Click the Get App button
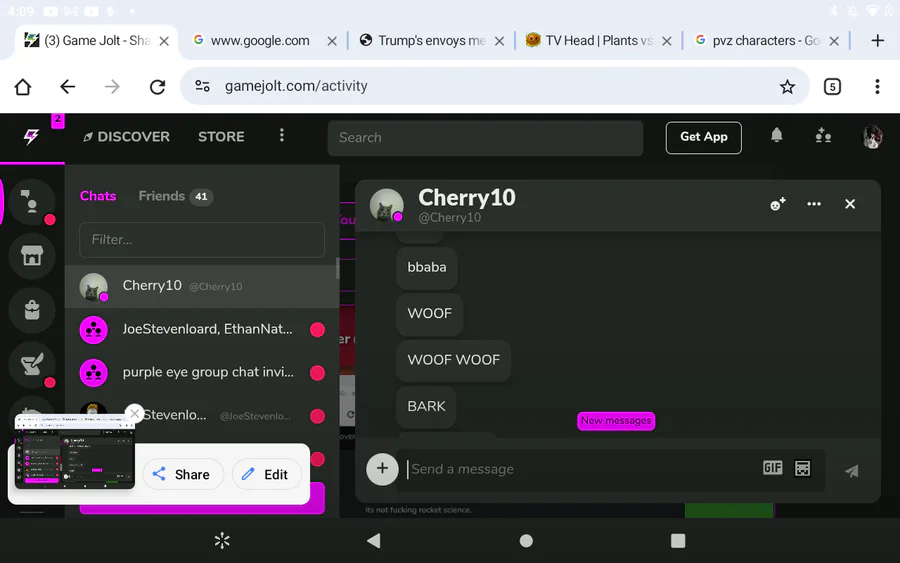900x563 pixels. pyautogui.click(x=704, y=137)
